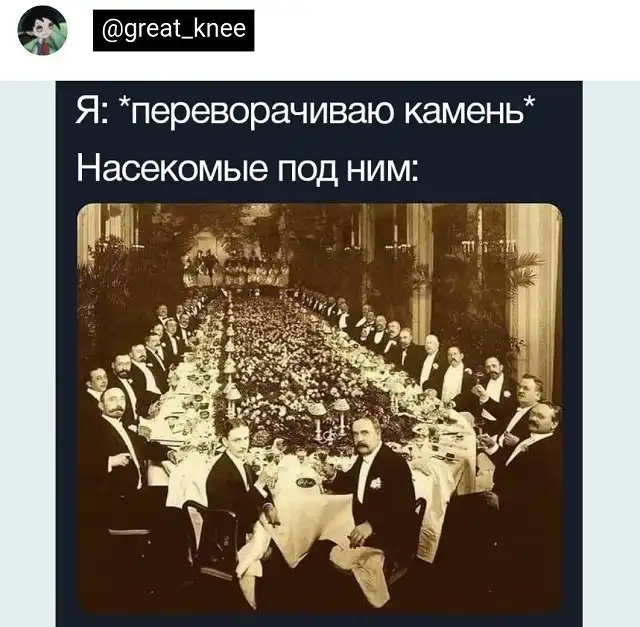Click the white napkin draped in foreground
This screenshot has width=640, height=627.
tap(359, 571)
